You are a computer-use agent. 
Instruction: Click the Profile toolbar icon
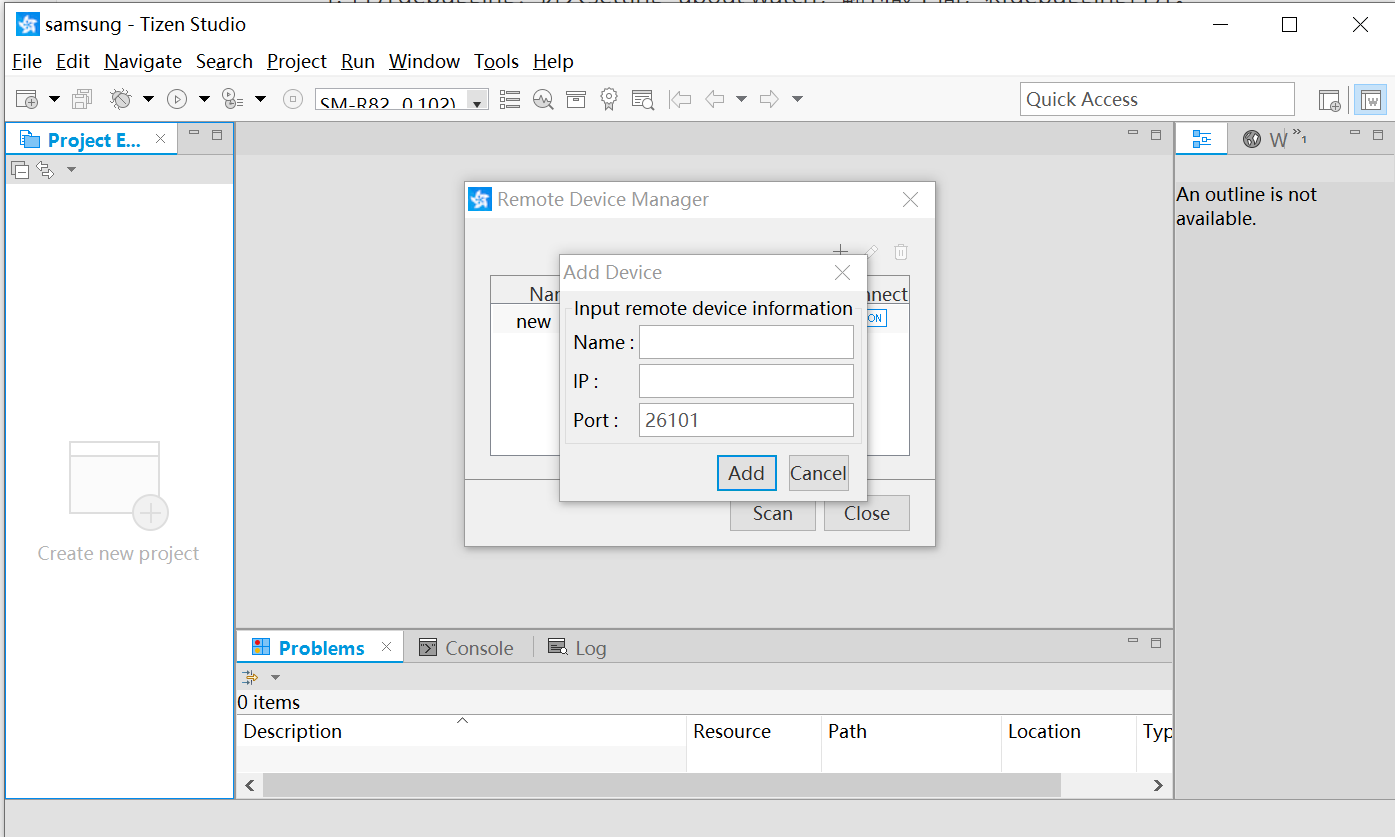232,99
